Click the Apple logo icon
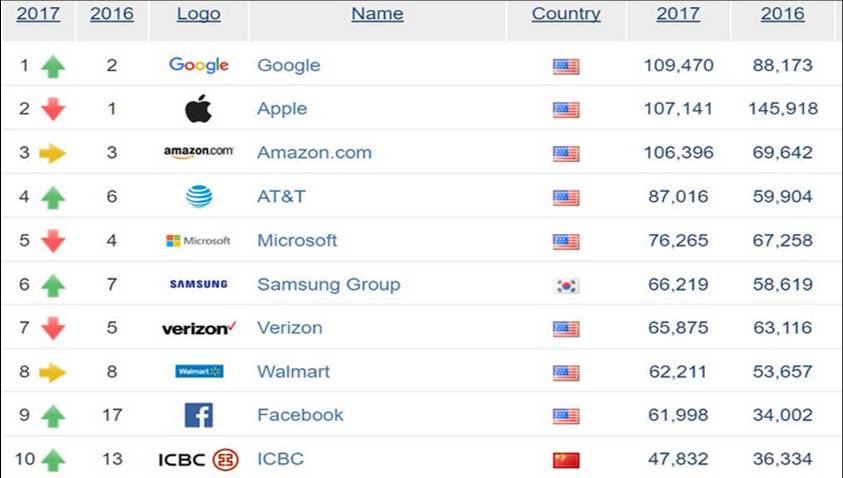Image resolution: width=843 pixels, height=478 pixels. point(198,108)
